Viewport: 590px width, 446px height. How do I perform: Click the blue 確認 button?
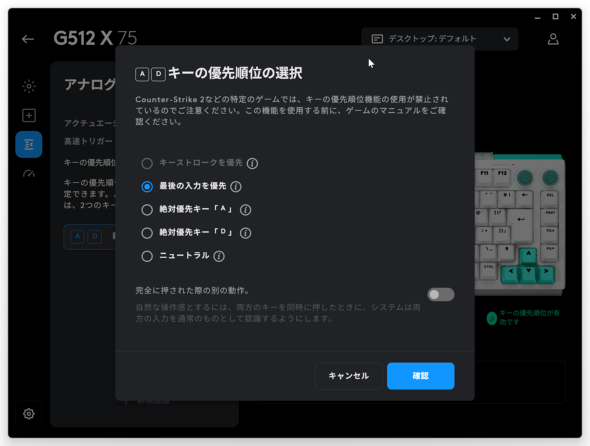coord(420,376)
